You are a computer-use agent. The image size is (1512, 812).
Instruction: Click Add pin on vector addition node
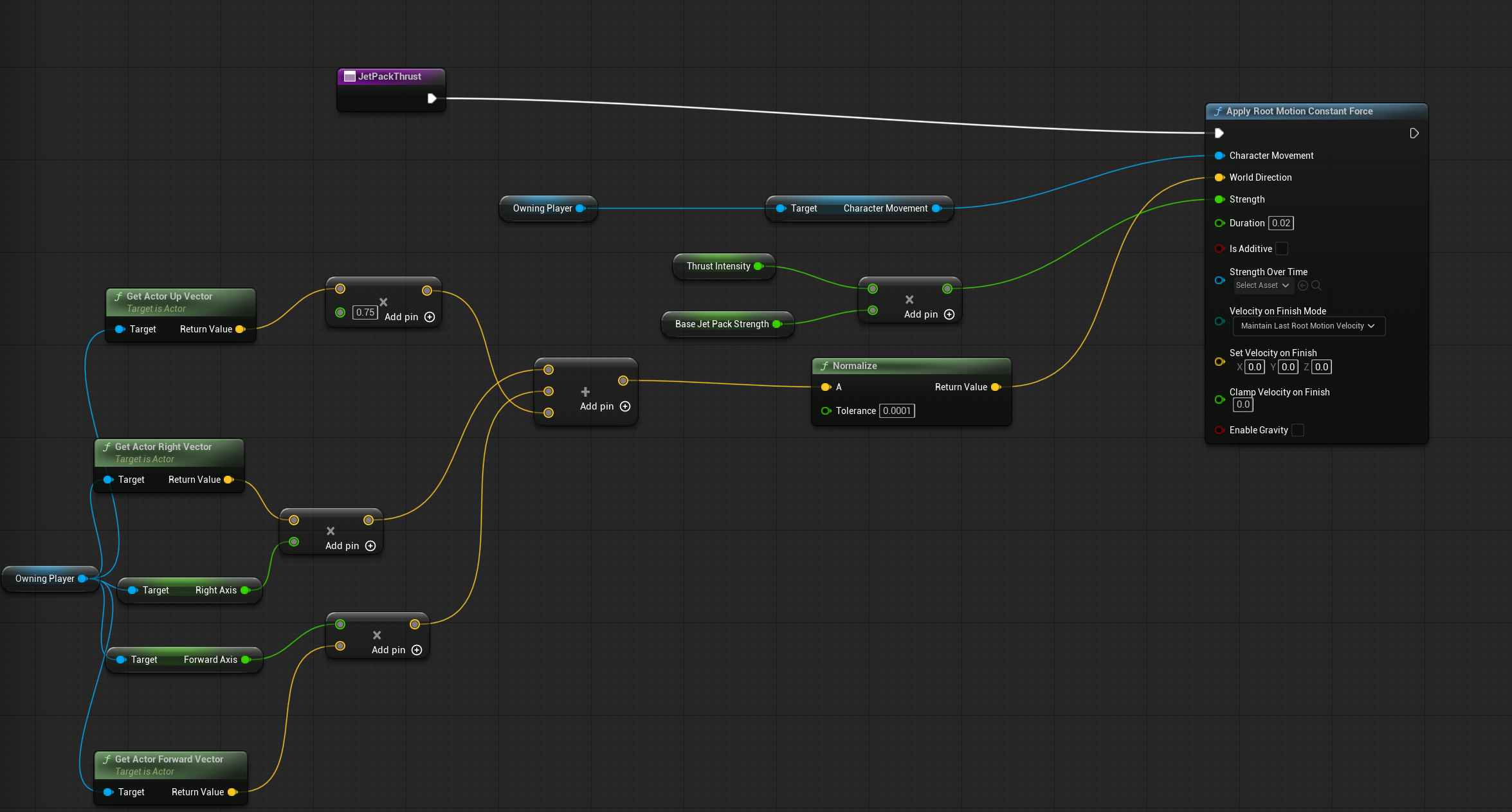(x=624, y=406)
